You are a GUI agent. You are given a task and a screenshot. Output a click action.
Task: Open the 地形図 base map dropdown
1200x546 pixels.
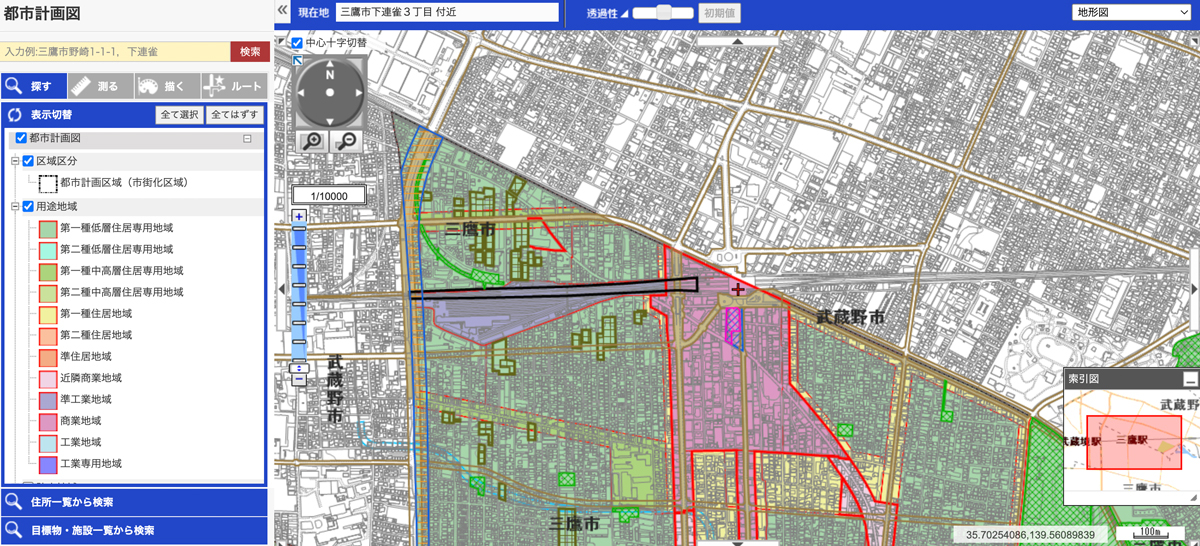1131,13
